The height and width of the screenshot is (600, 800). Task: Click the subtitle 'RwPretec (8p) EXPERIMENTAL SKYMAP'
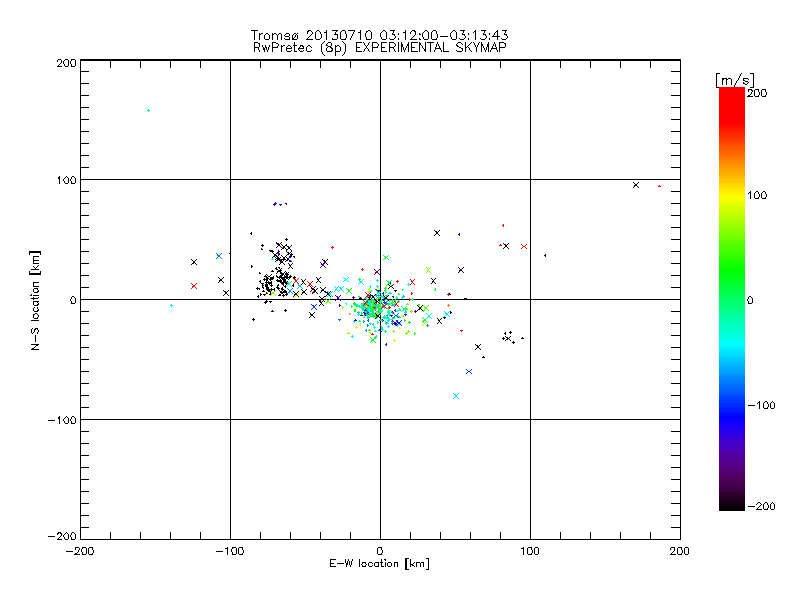point(380,48)
